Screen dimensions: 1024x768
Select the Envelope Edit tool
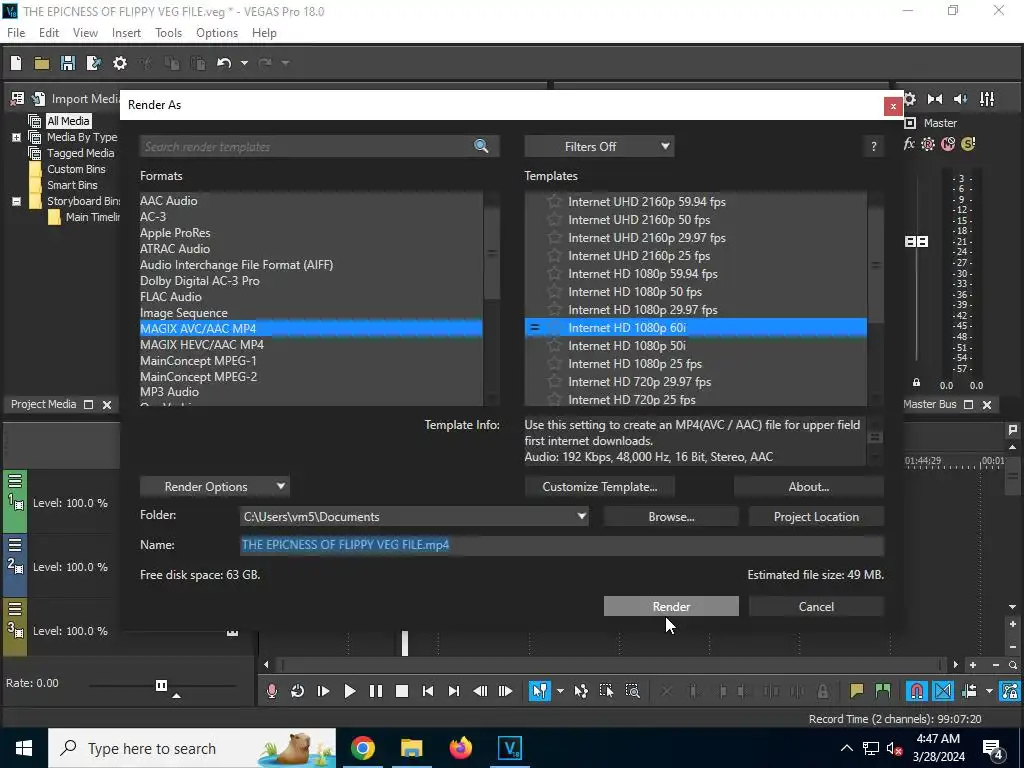(x=581, y=691)
